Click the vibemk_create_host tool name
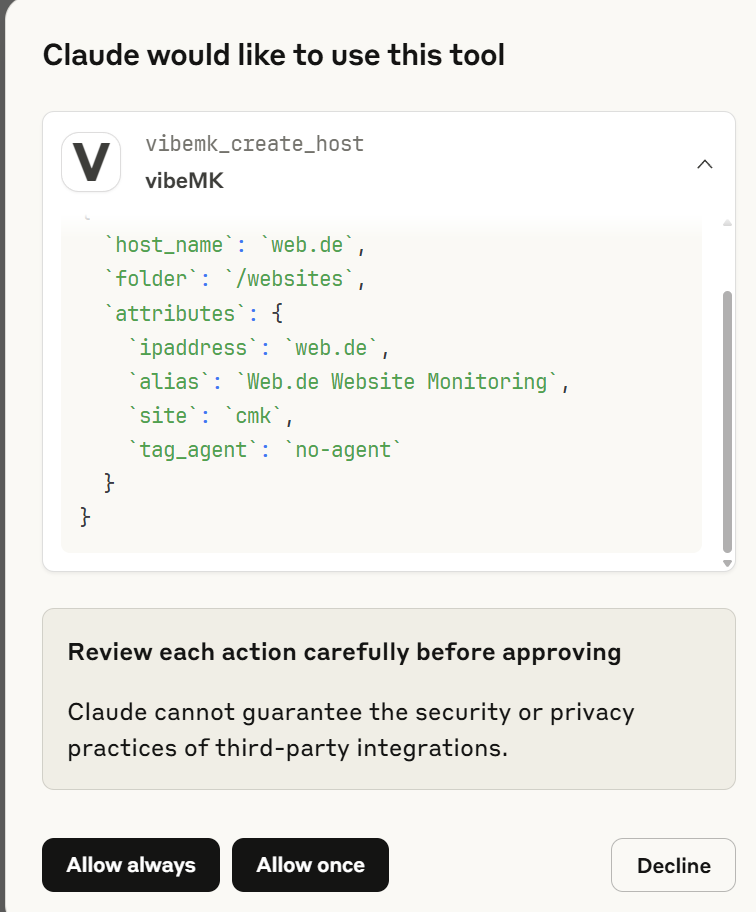Screen dimensions: 756x912 tap(254, 144)
